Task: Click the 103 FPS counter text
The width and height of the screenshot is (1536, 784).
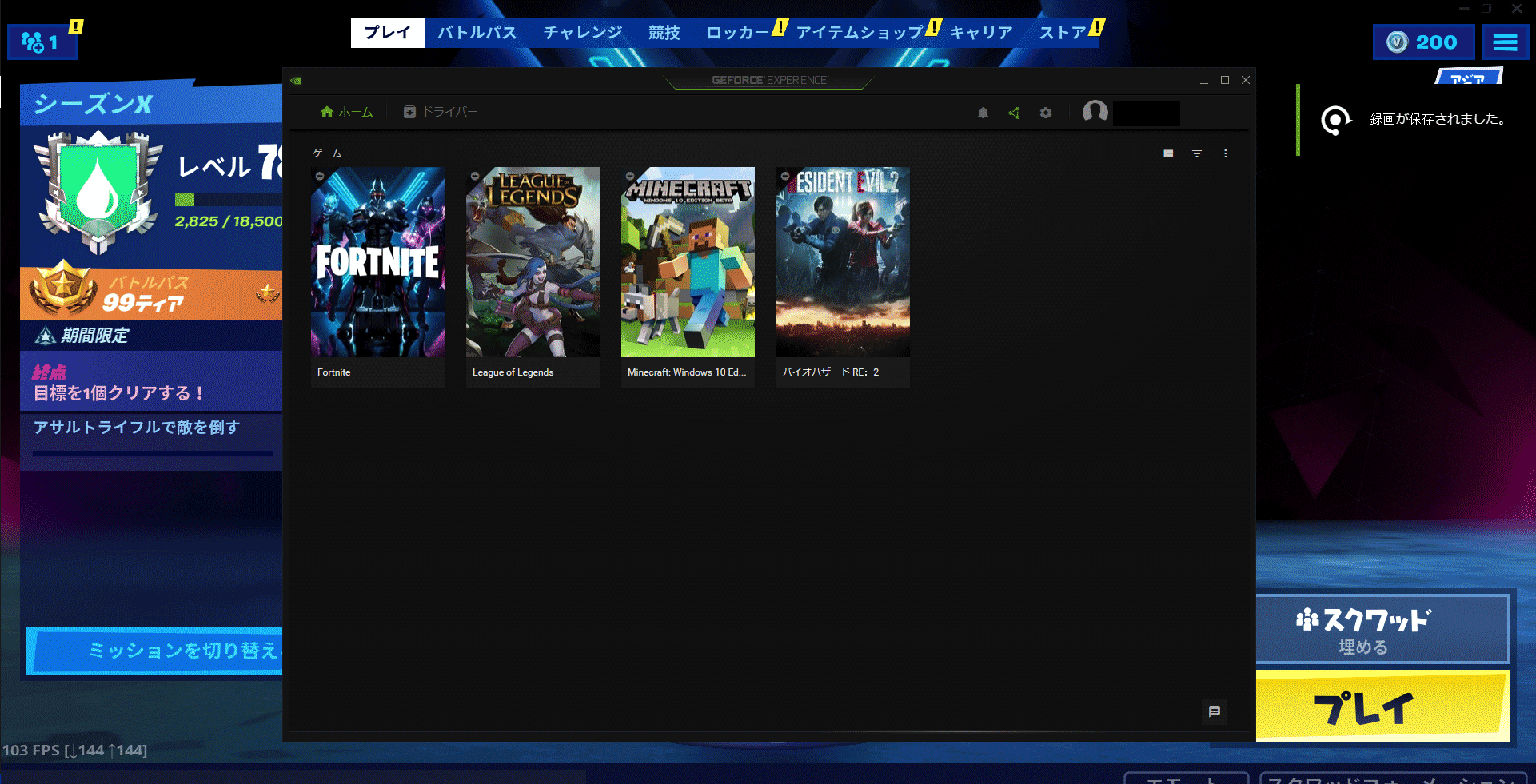Action: [x=75, y=750]
